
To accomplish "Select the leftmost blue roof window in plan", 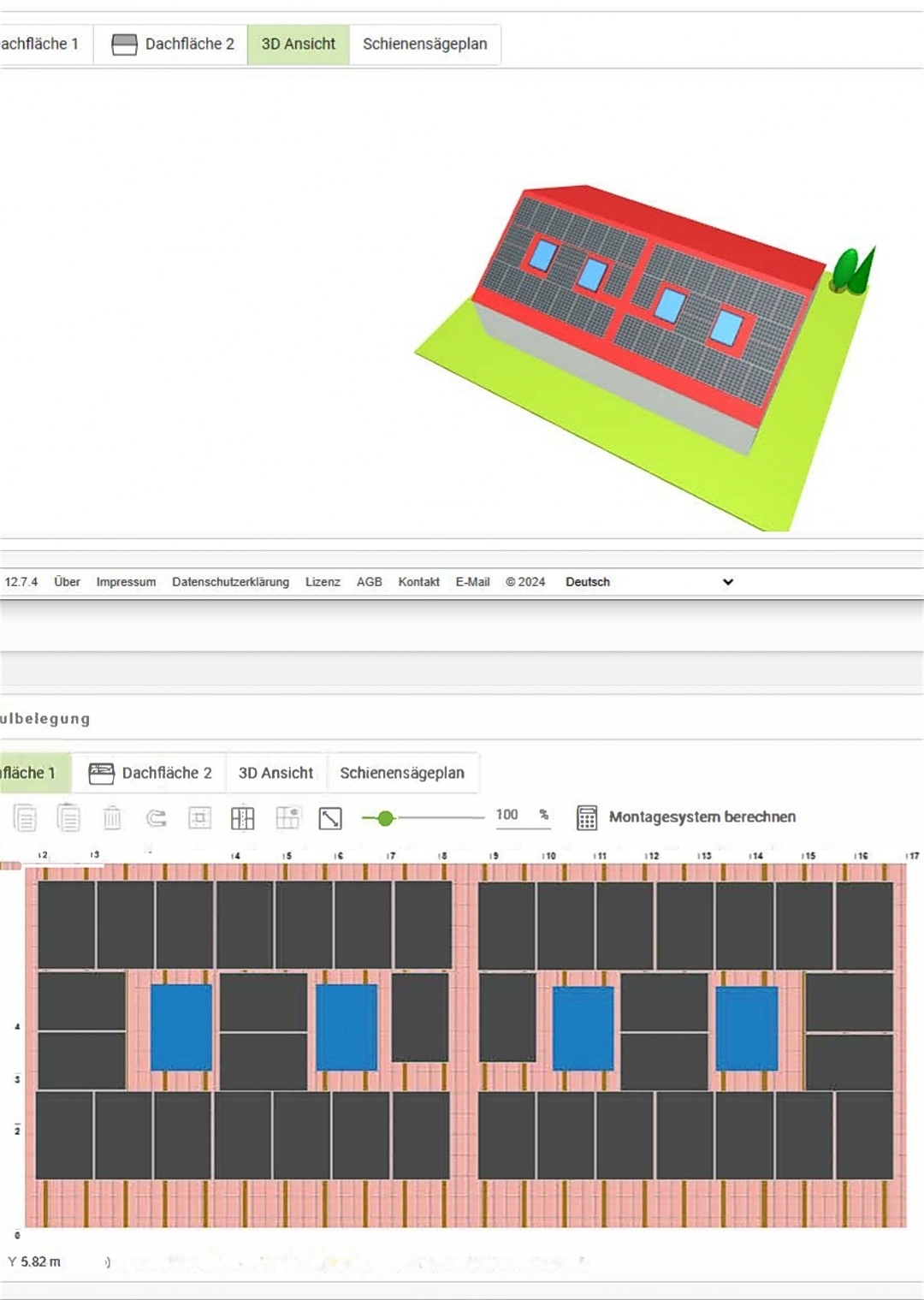I will 181,1027.
